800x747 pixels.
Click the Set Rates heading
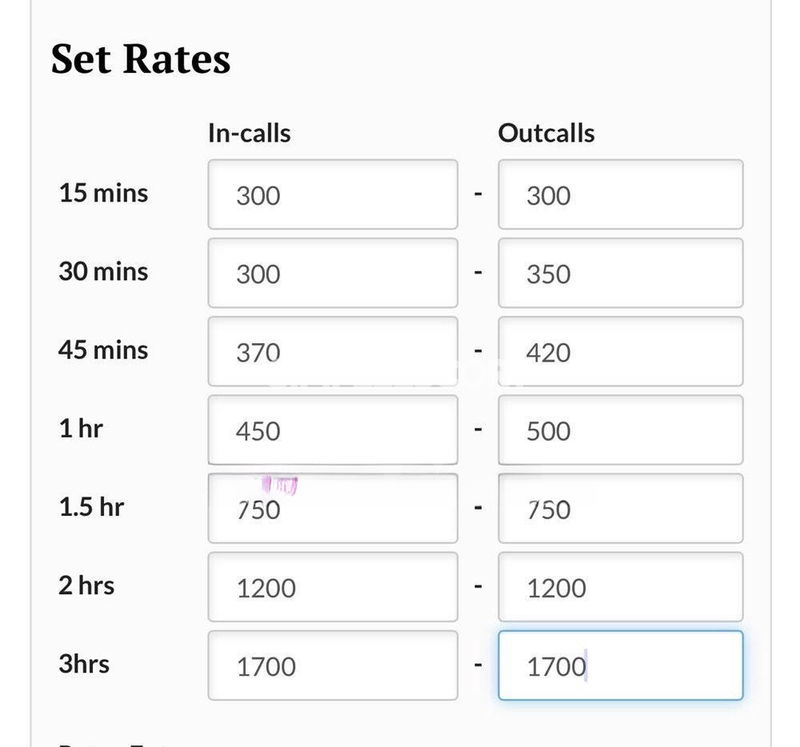coord(141,59)
